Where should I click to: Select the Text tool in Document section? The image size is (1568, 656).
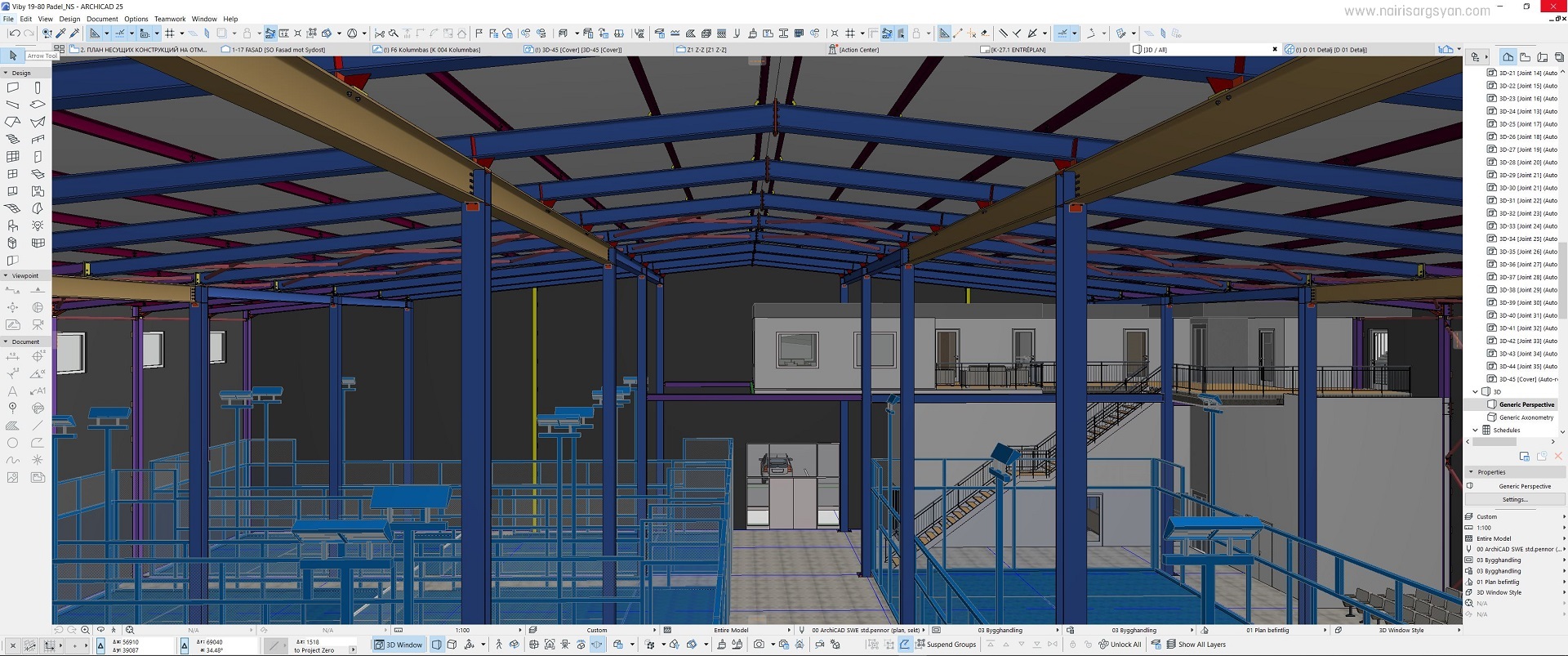(13, 391)
